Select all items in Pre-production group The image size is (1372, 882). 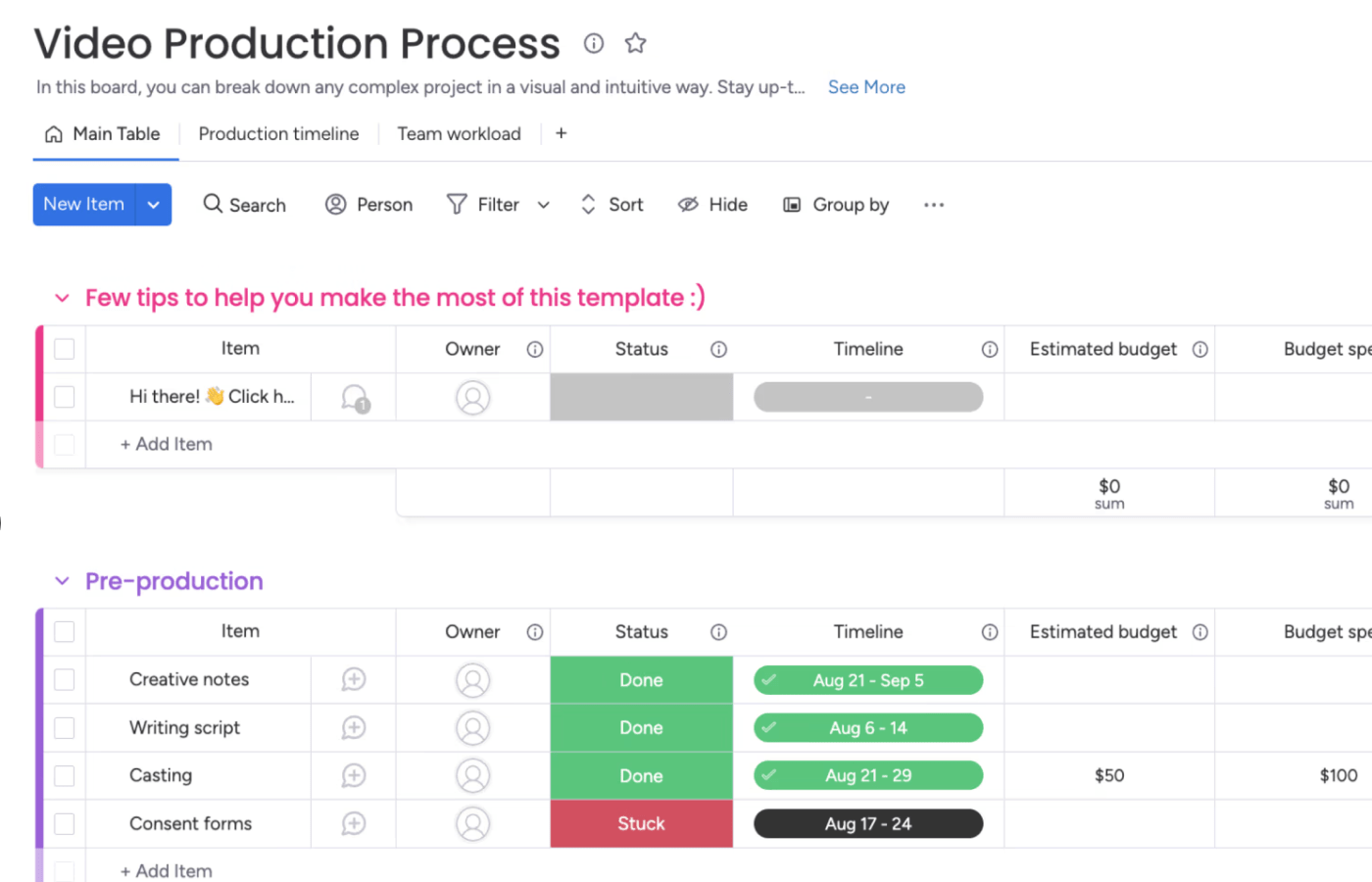[x=64, y=631]
